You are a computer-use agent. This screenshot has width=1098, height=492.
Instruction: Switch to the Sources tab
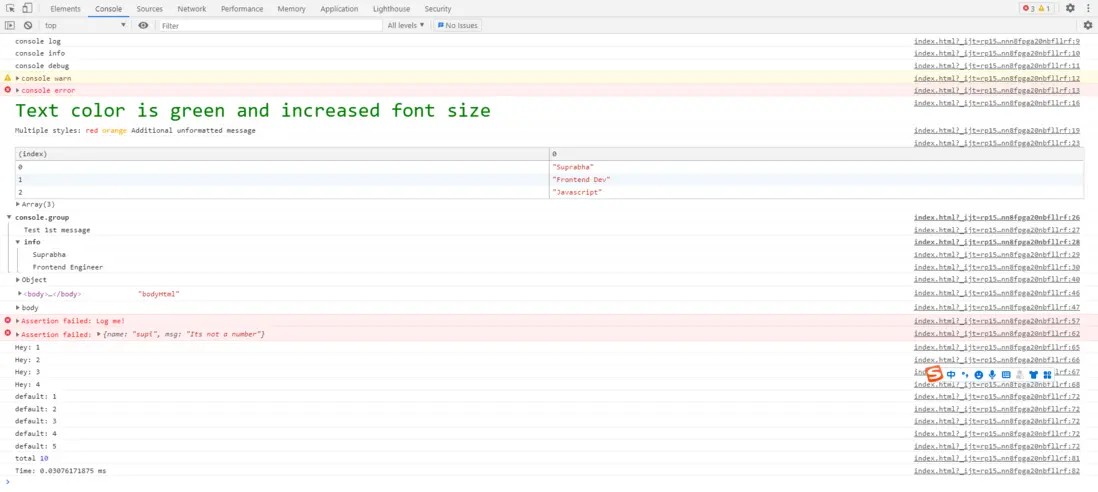point(149,8)
